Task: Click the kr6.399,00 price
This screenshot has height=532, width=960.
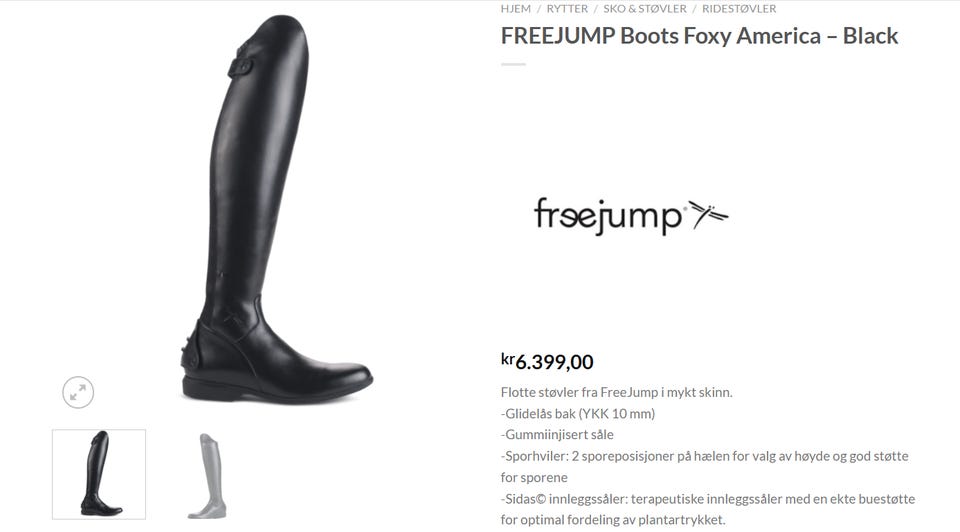Action: [547, 361]
